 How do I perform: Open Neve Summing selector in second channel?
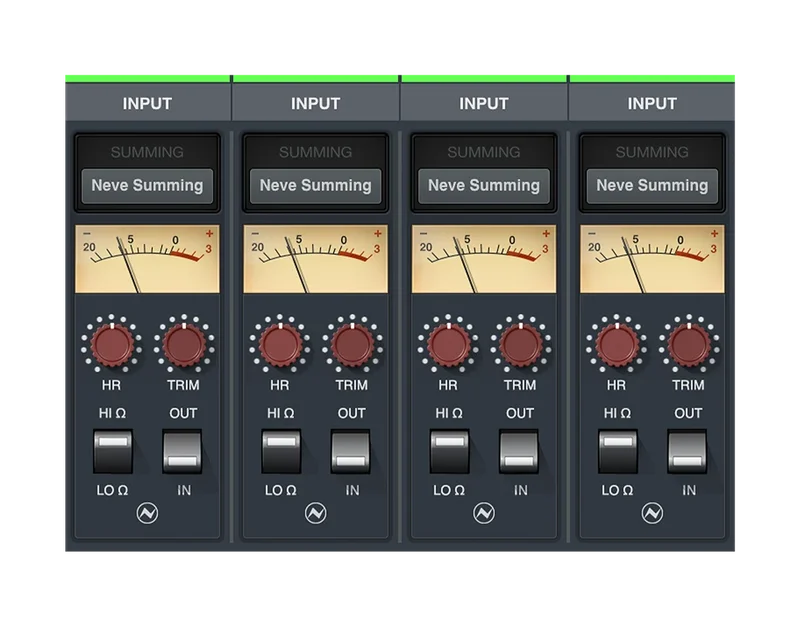click(316, 186)
